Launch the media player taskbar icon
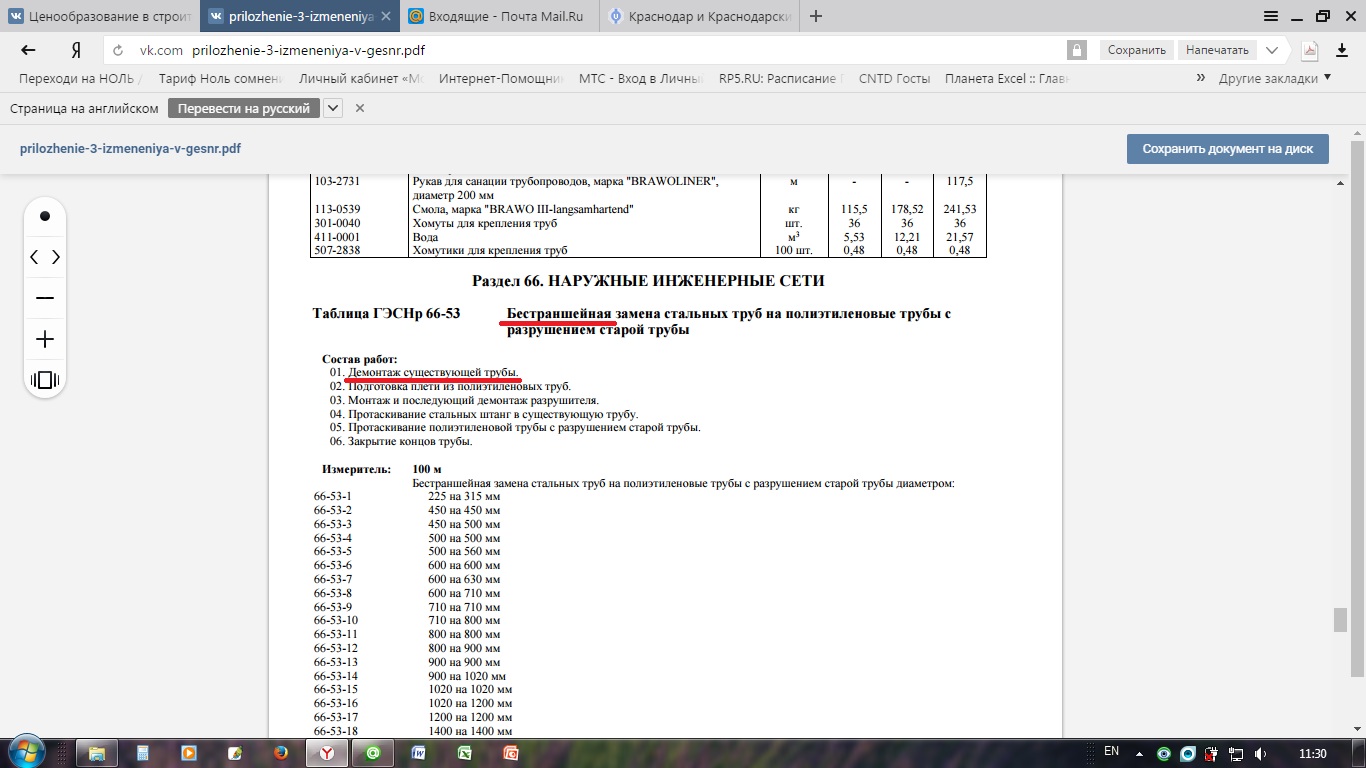 coord(189,753)
